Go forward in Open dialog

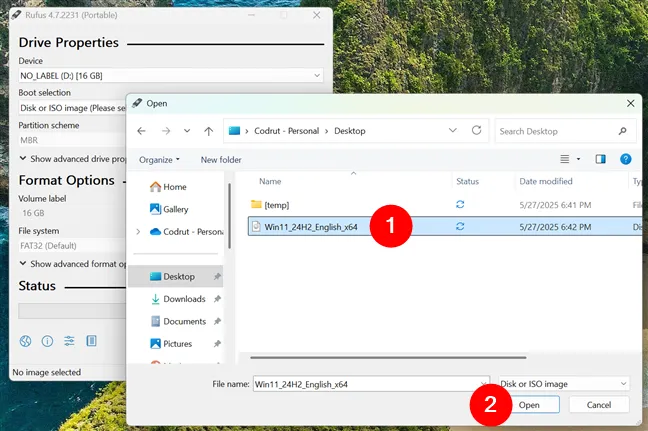pos(166,131)
